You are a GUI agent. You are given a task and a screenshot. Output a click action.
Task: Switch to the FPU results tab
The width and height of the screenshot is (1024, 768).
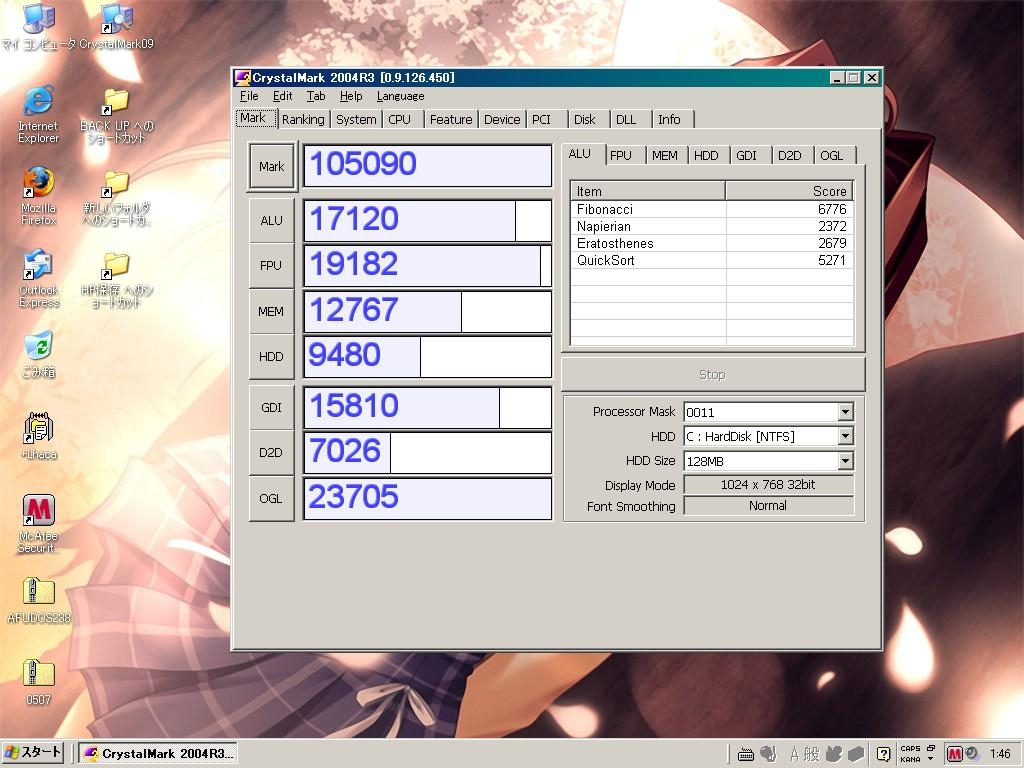coord(620,155)
